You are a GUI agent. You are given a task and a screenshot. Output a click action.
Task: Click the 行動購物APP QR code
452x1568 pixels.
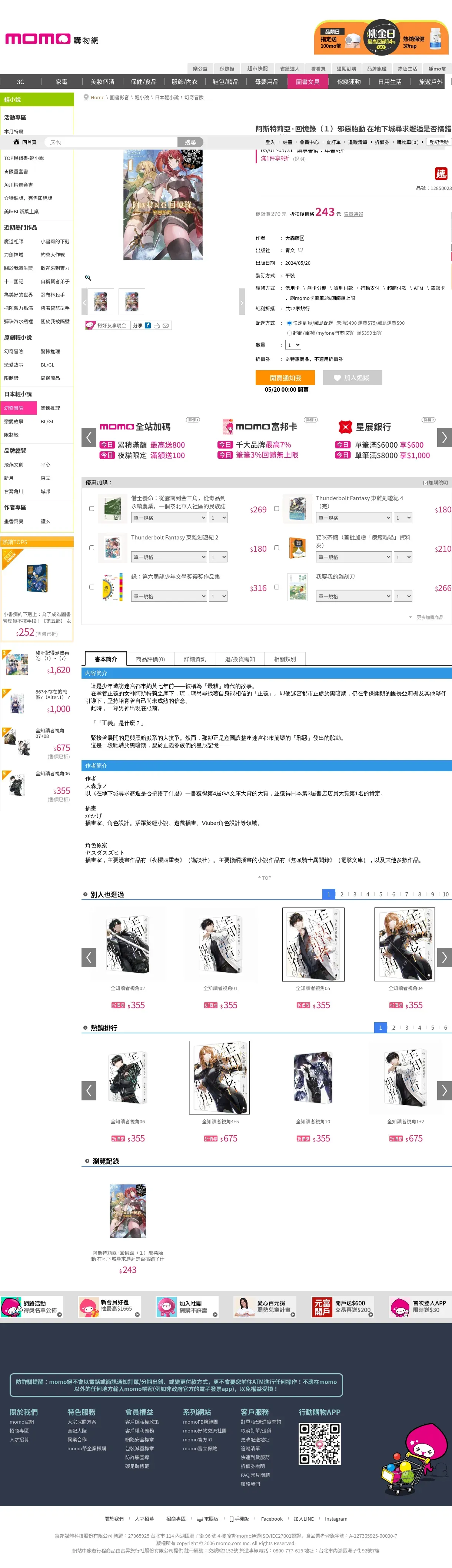[x=320, y=1444]
